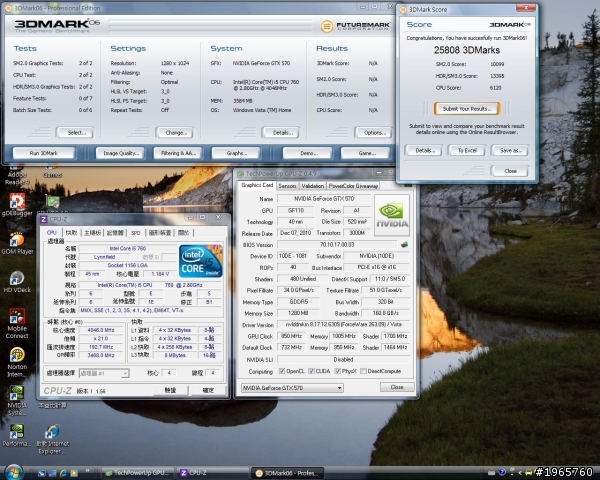Open Graphs... in 3DMark06
This screenshot has height=480, width=600.
click(x=236, y=153)
